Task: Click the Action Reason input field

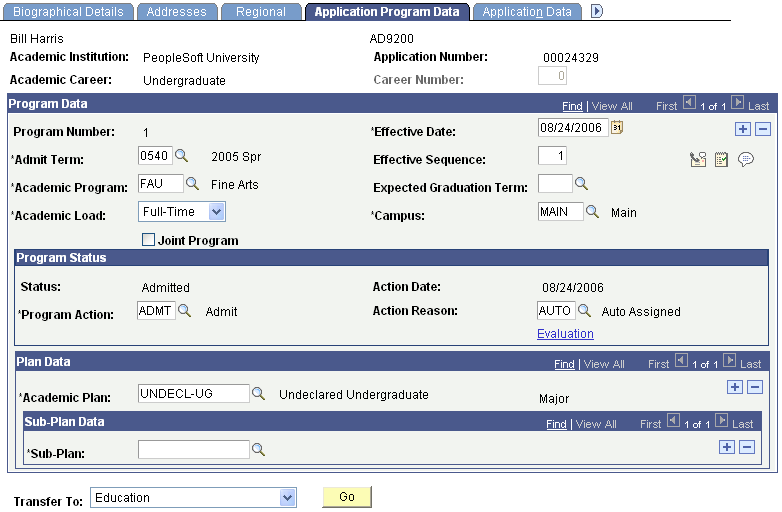Action: pos(556,311)
